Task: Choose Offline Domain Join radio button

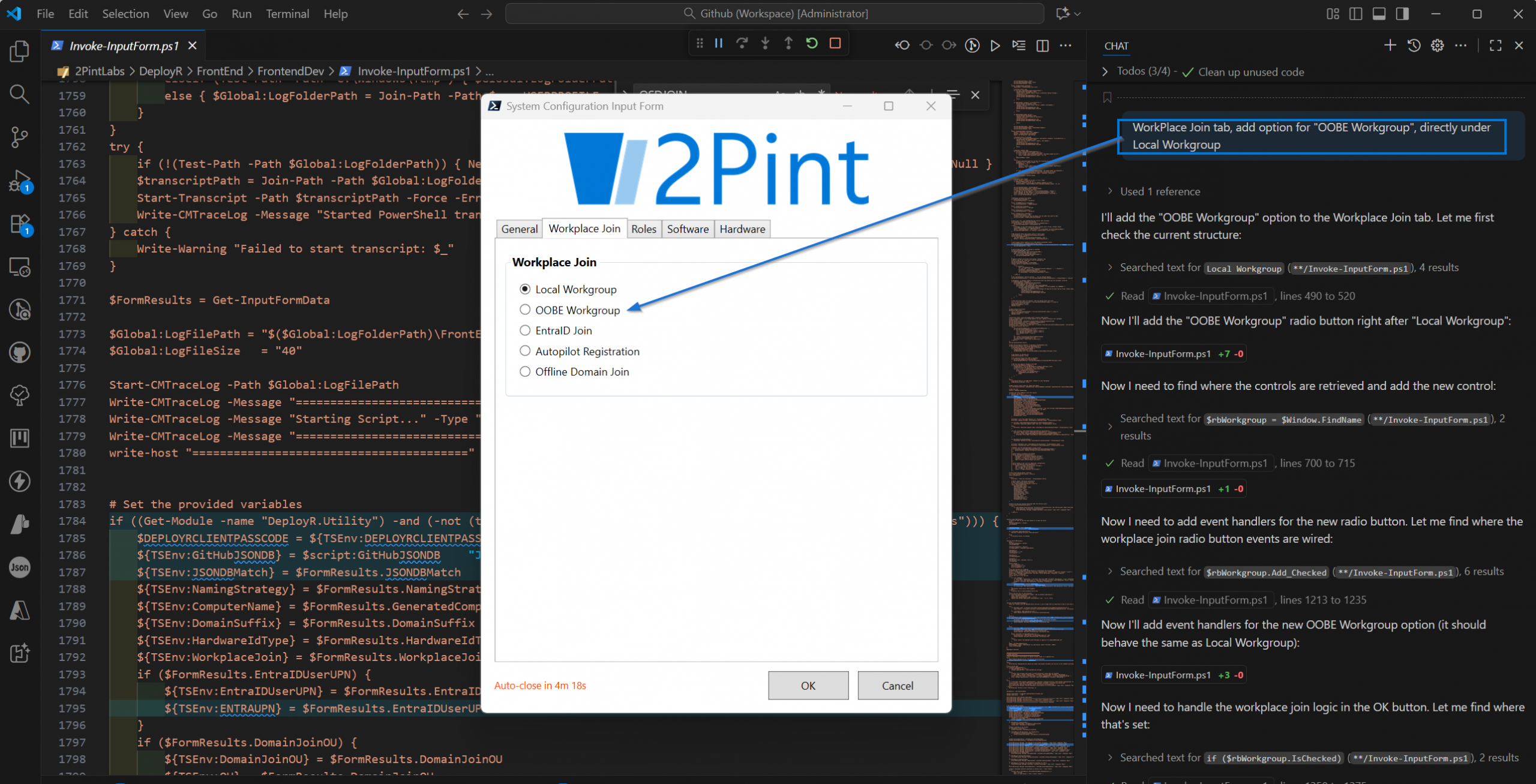Action: [x=525, y=371]
